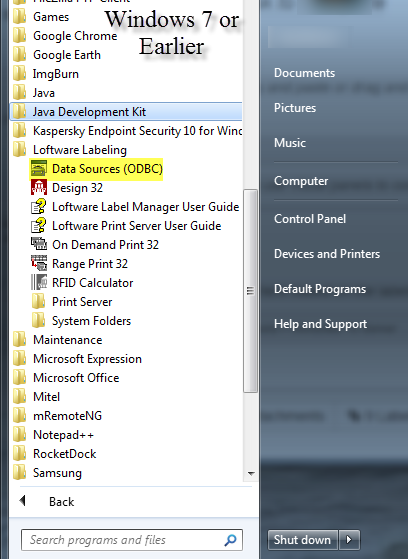Collapse the Loftware Labeling folder
408x559 pixels.
pos(70,150)
